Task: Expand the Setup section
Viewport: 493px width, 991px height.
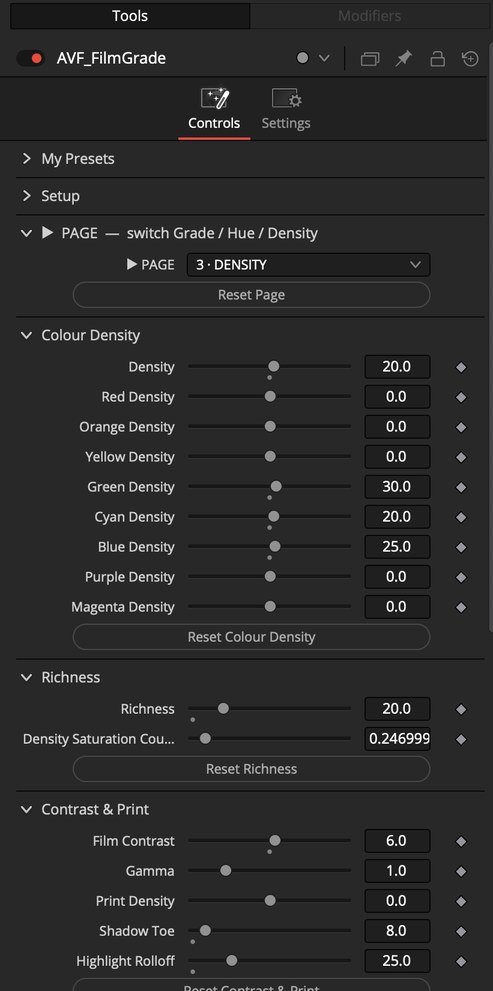Action: (27, 196)
